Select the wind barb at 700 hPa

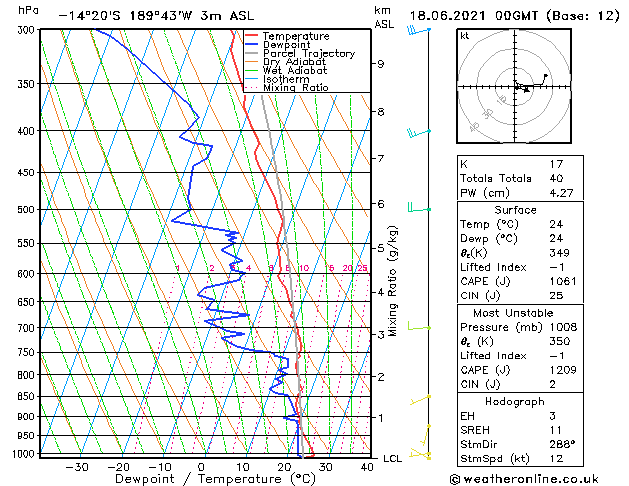(419, 326)
